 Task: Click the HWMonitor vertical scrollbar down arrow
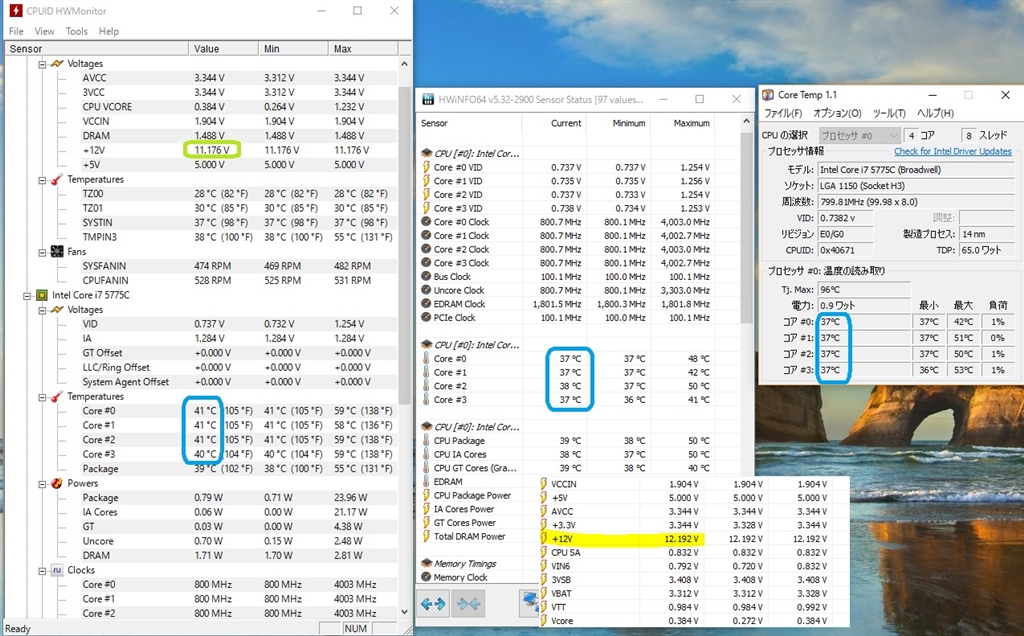tap(404, 612)
